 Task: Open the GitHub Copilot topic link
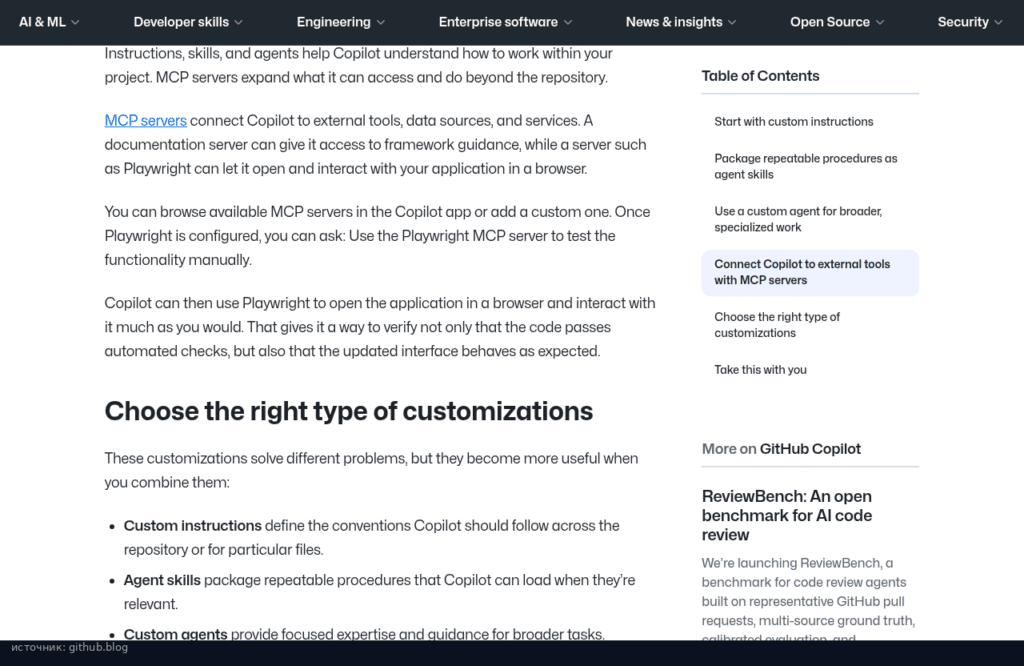click(x=810, y=449)
